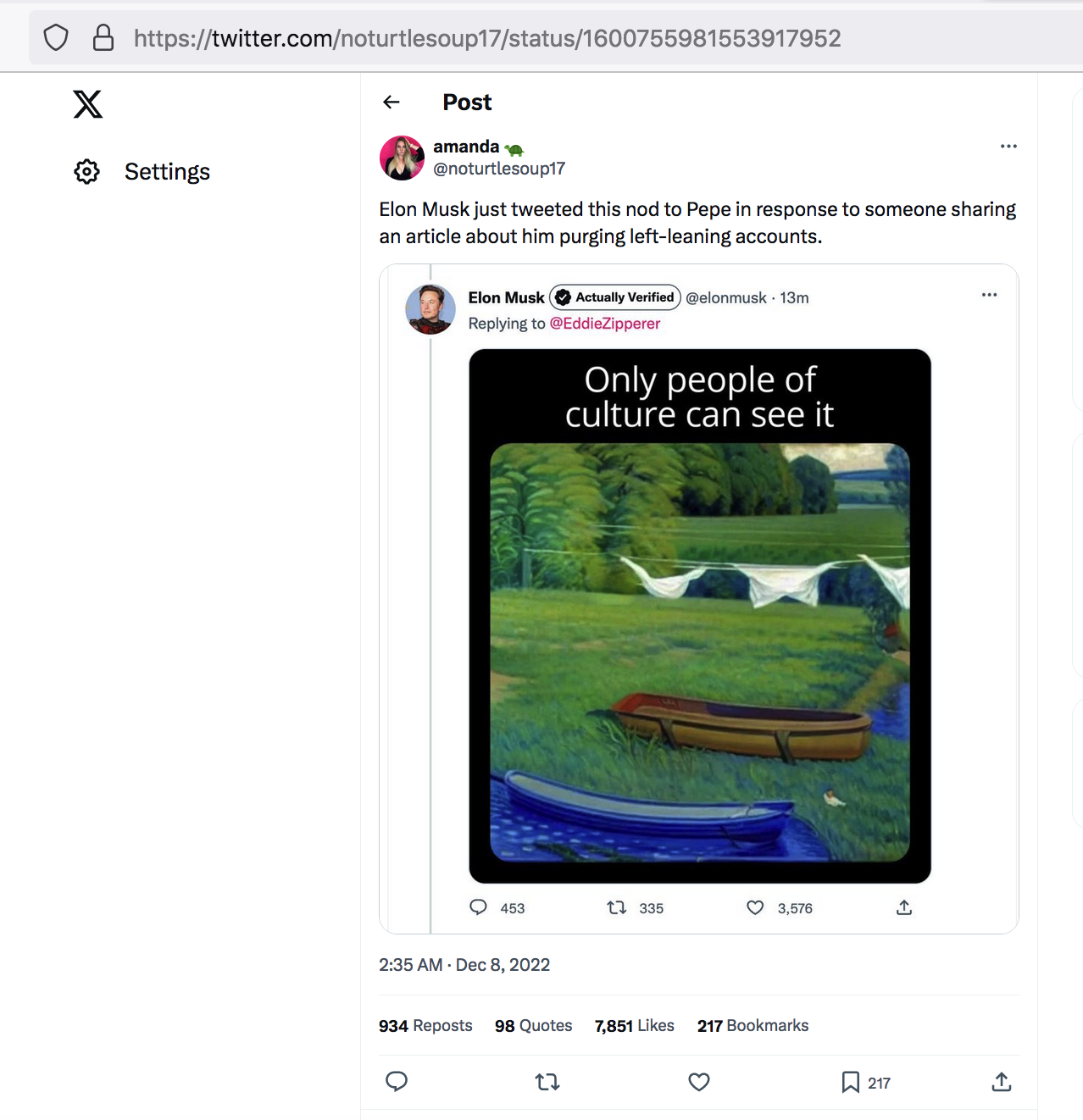Open the 'Only people of culture' meme image
Image resolution: width=1083 pixels, height=1120 pixels.
tap(700, 616)
